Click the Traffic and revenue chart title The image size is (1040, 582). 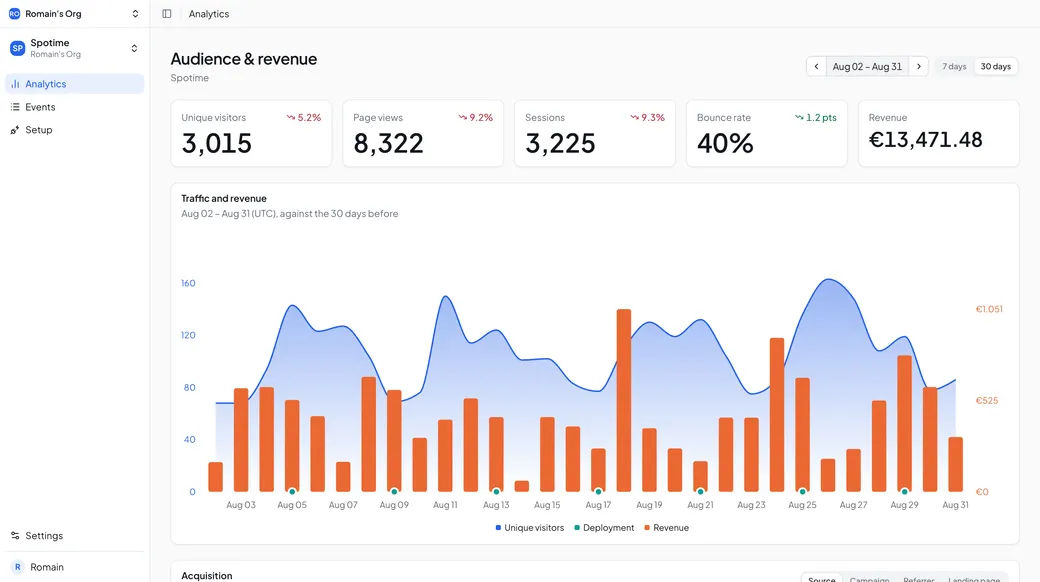pyautogui.click(x=224, y=198)
